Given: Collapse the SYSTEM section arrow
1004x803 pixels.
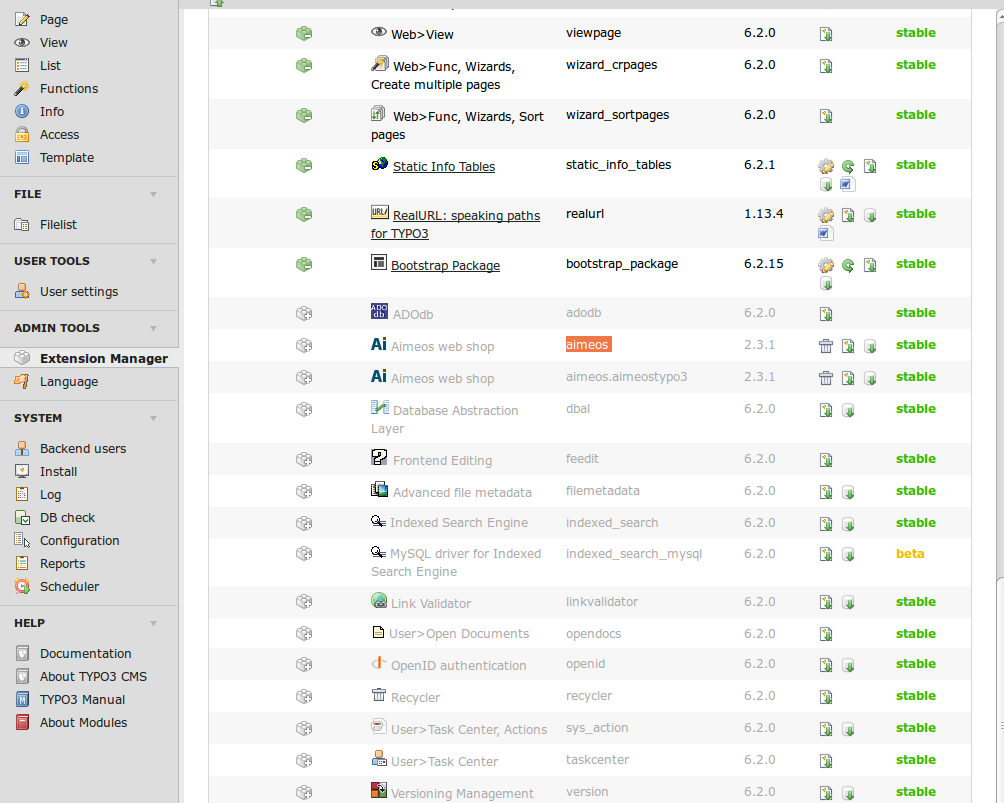Looking at the screenshot, I should pyautogui.click(x=154, y=418).
